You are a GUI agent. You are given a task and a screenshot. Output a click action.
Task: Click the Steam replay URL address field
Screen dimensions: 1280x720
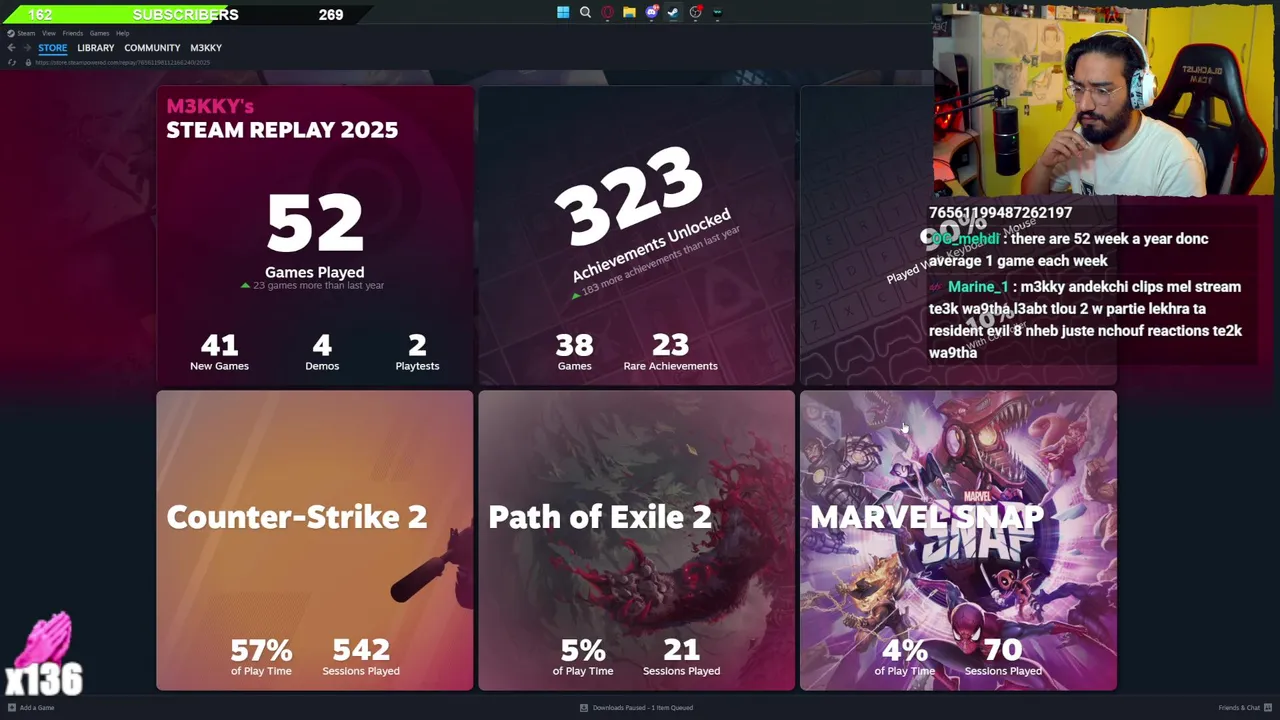point(123,62)
